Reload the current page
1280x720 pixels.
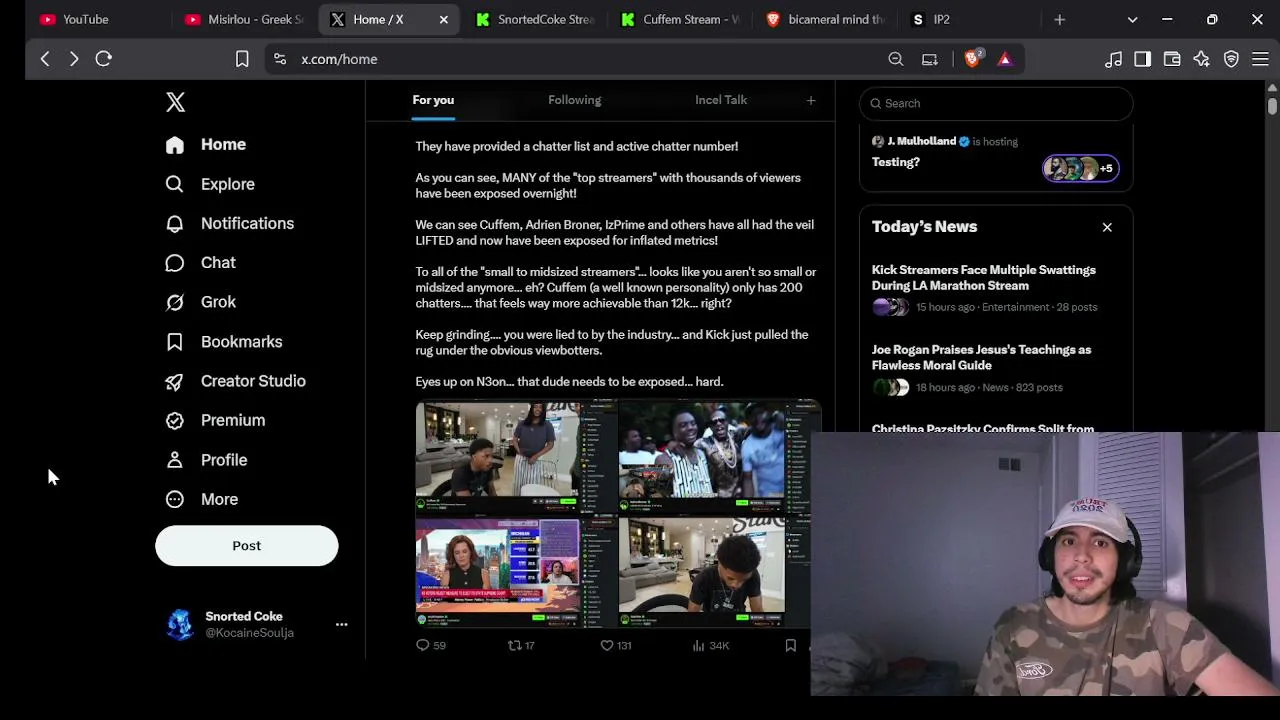coord(103,59)
